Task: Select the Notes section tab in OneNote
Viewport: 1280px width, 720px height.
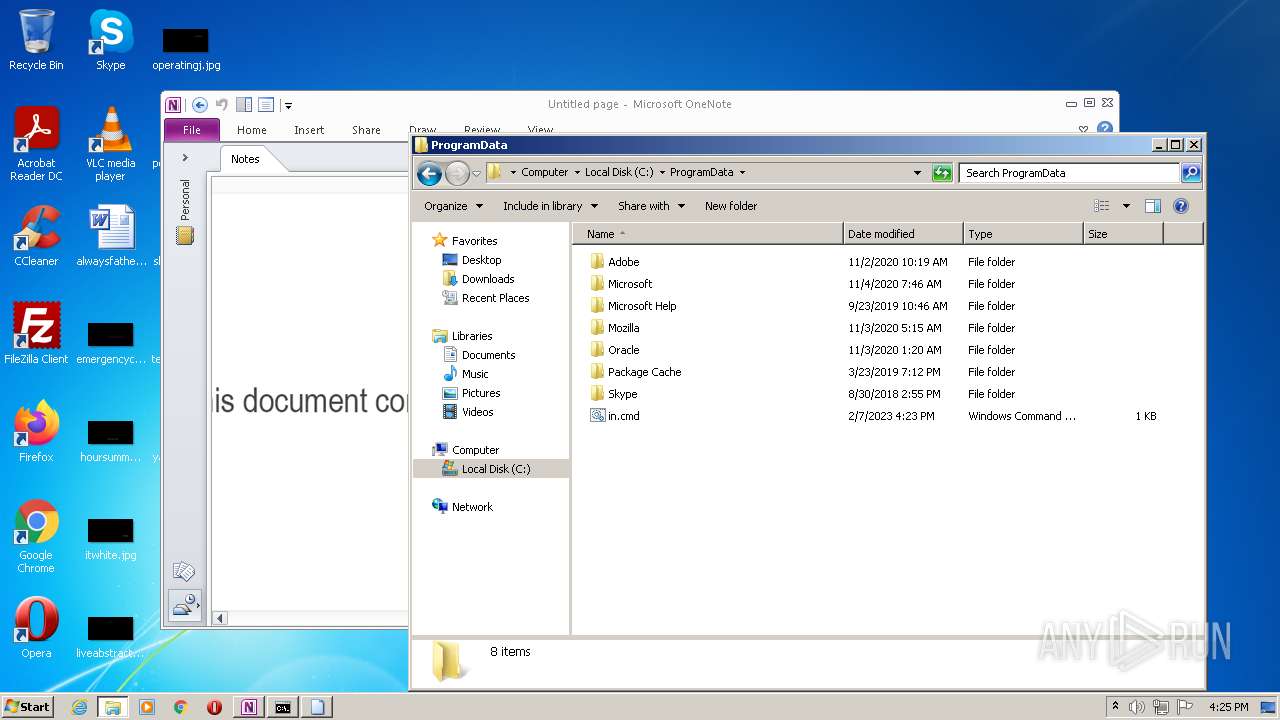Action: coord(245,159)
